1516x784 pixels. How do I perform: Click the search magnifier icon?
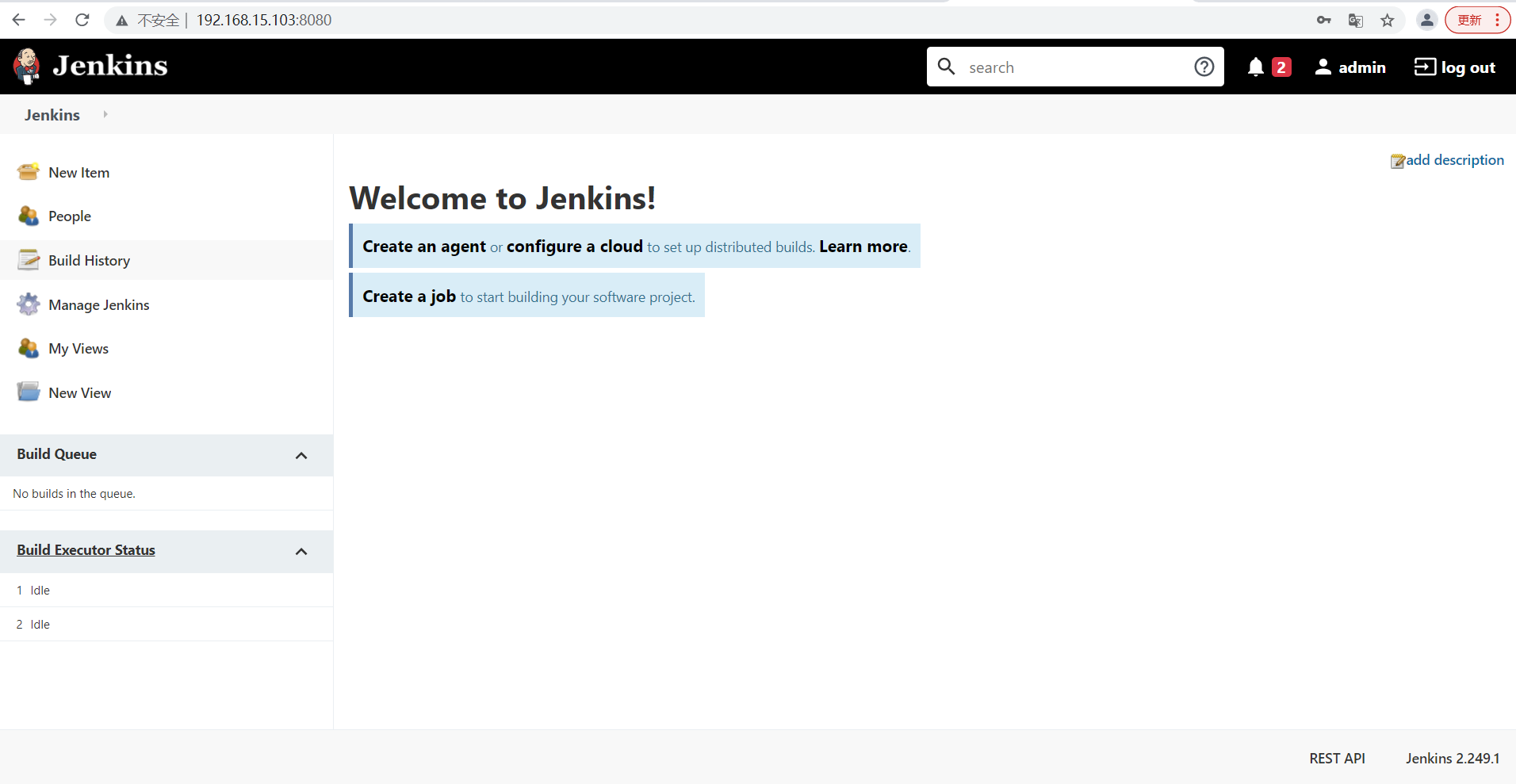(x=947, y=67)
